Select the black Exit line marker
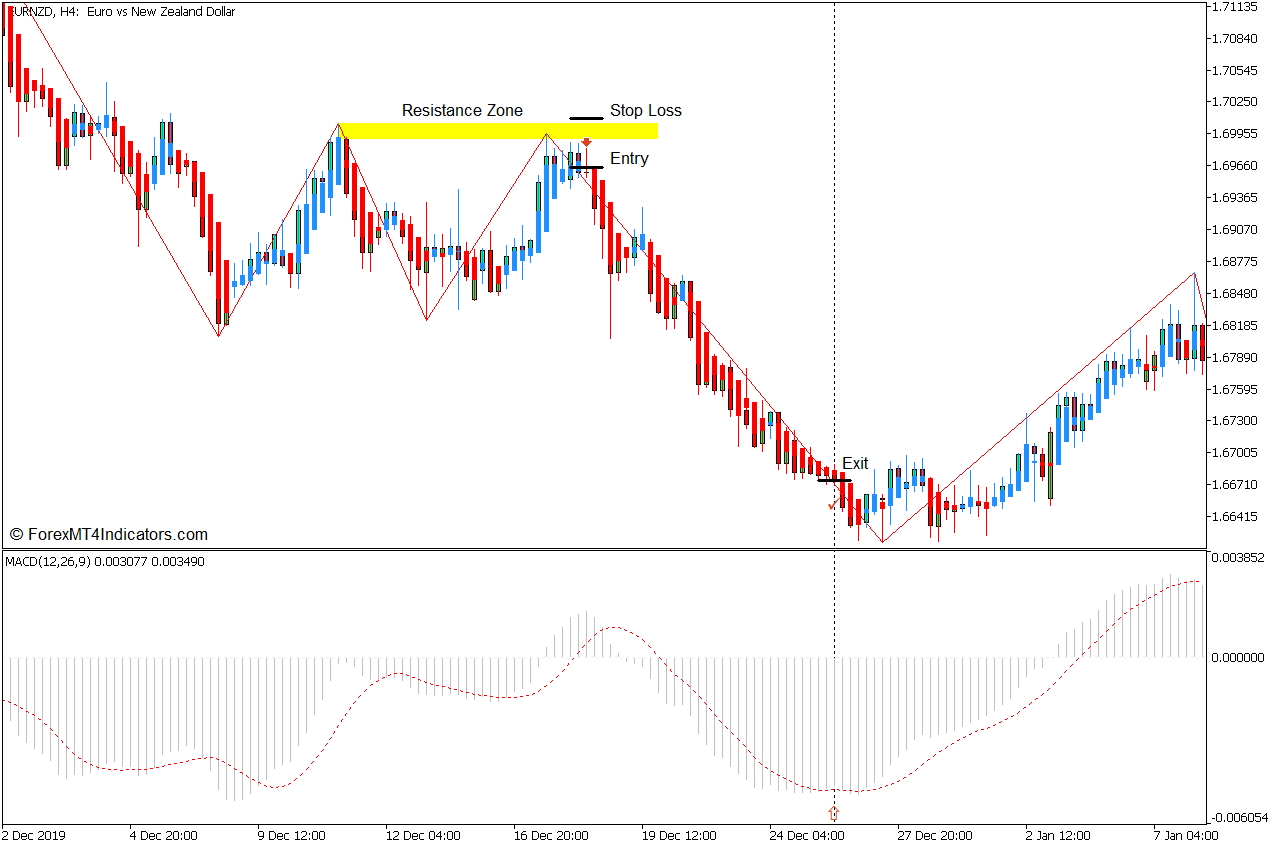The height and width of the screenshot is (848, 1276). (x=834, y=481)
